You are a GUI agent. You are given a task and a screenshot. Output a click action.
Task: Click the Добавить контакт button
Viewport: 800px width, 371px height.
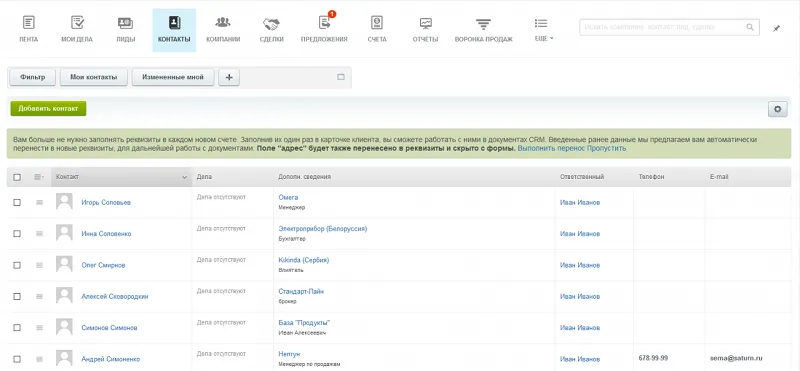pos(48,109)
